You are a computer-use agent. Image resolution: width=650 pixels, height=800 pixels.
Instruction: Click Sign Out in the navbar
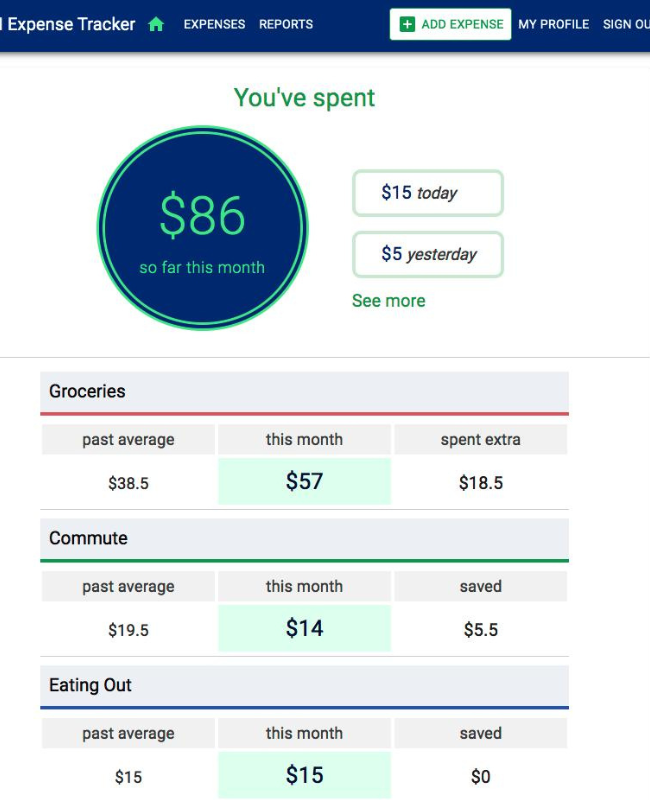tap(626, 24)
